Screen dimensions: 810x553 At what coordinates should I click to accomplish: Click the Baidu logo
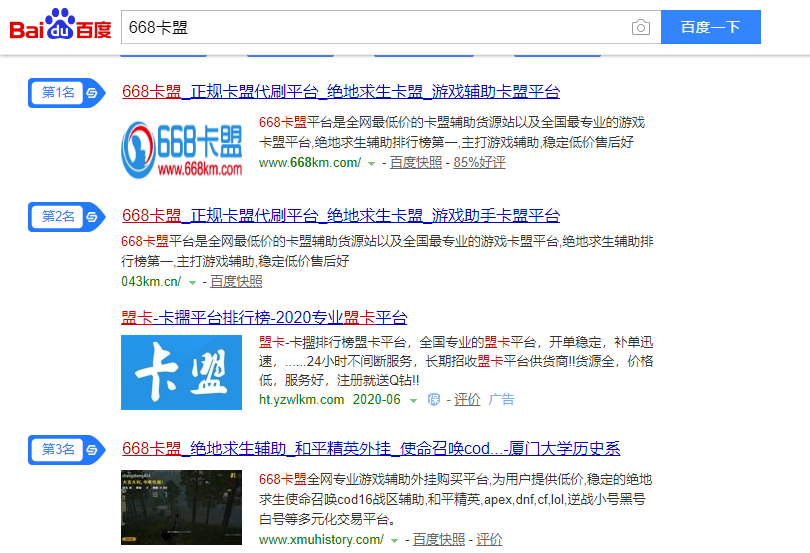[x=60, y=24]
